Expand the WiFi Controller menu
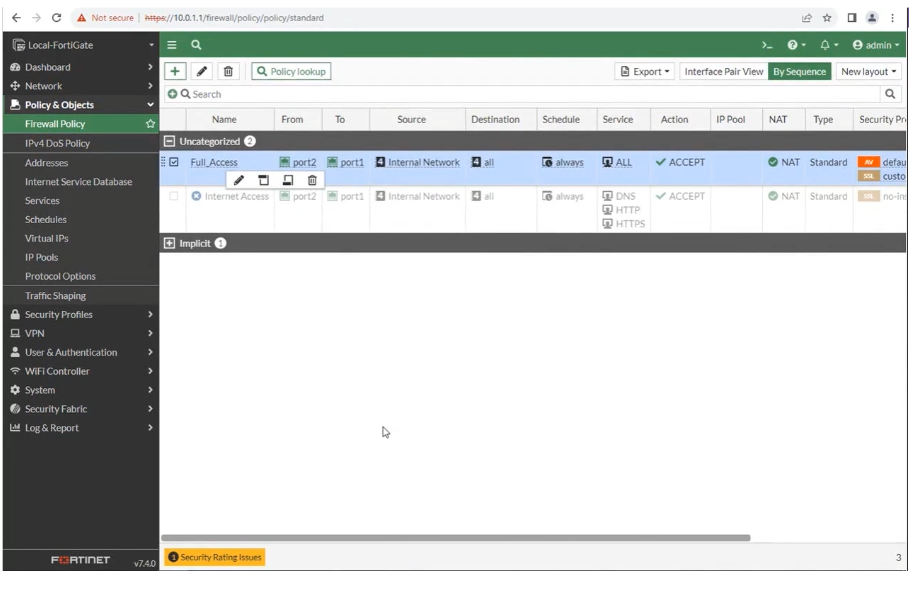Screen dimensions: 915x589 pyautogui.click(x=81, y=371)
